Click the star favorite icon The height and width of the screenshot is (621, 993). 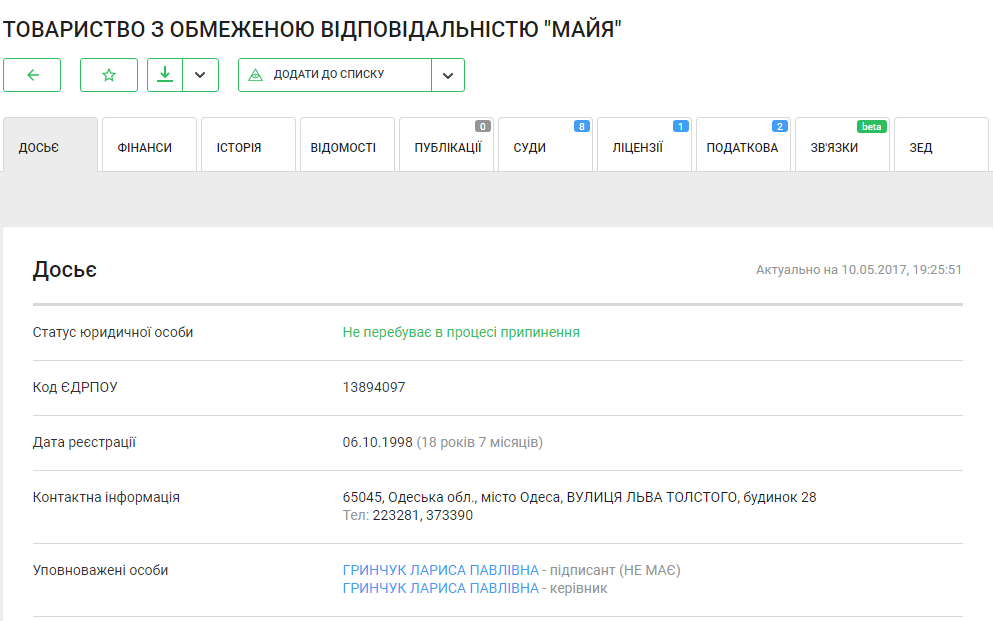(109, 75)
